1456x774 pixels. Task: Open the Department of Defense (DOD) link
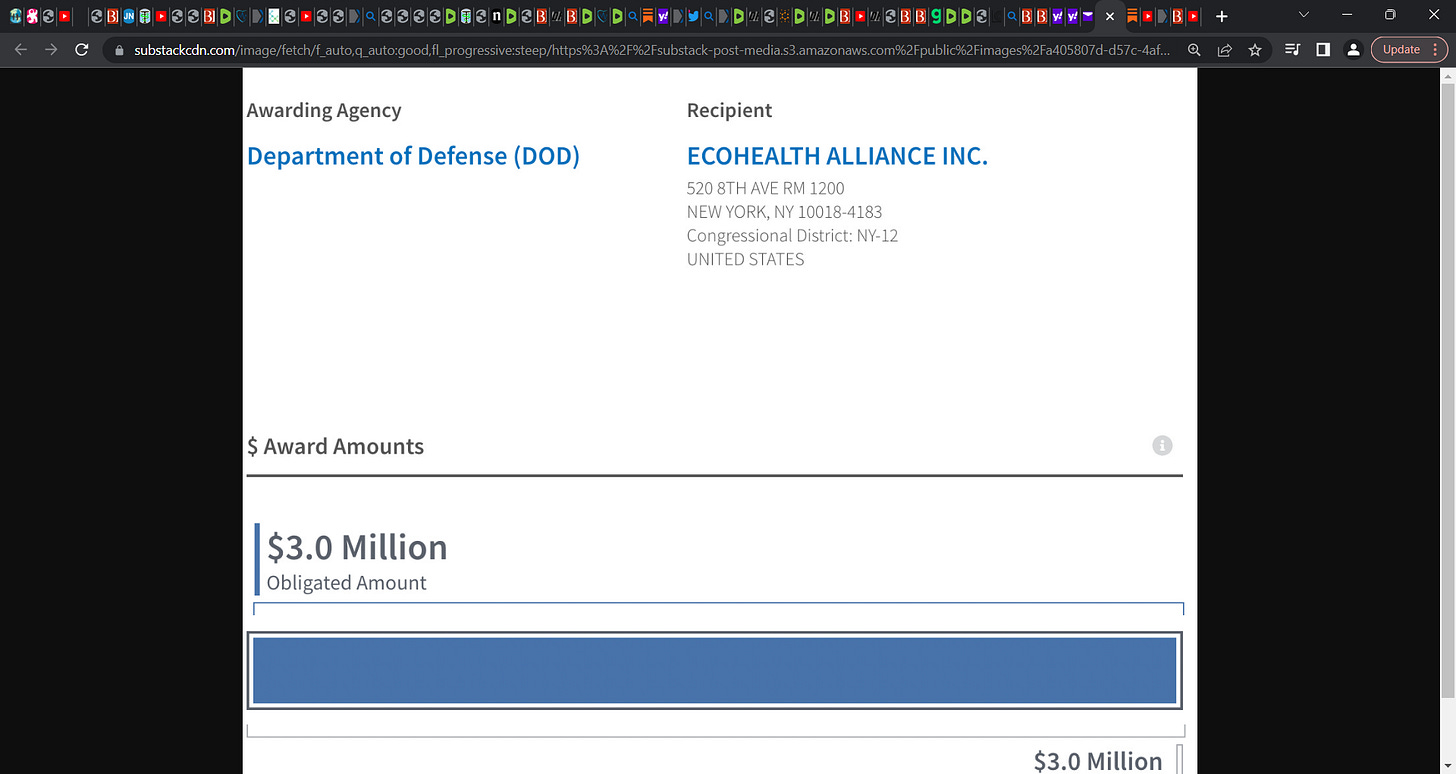(413, 156)
